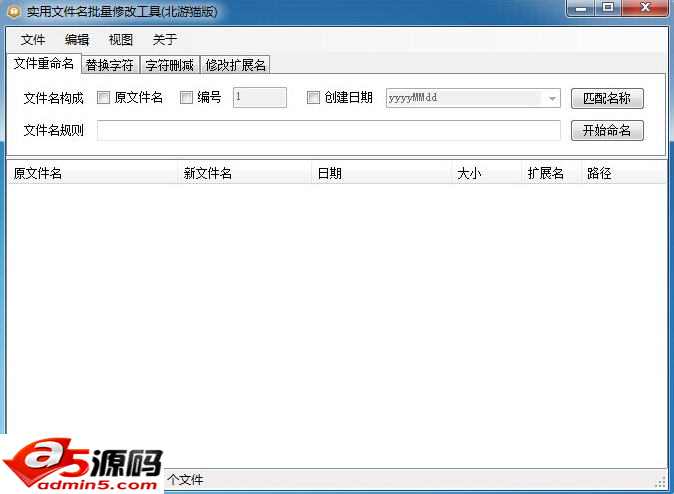Screen dimensions: 674x494
Task: Expand the yyyyMMdd date format dropdown
Action: pyautogui.click(x=552, y=98)
